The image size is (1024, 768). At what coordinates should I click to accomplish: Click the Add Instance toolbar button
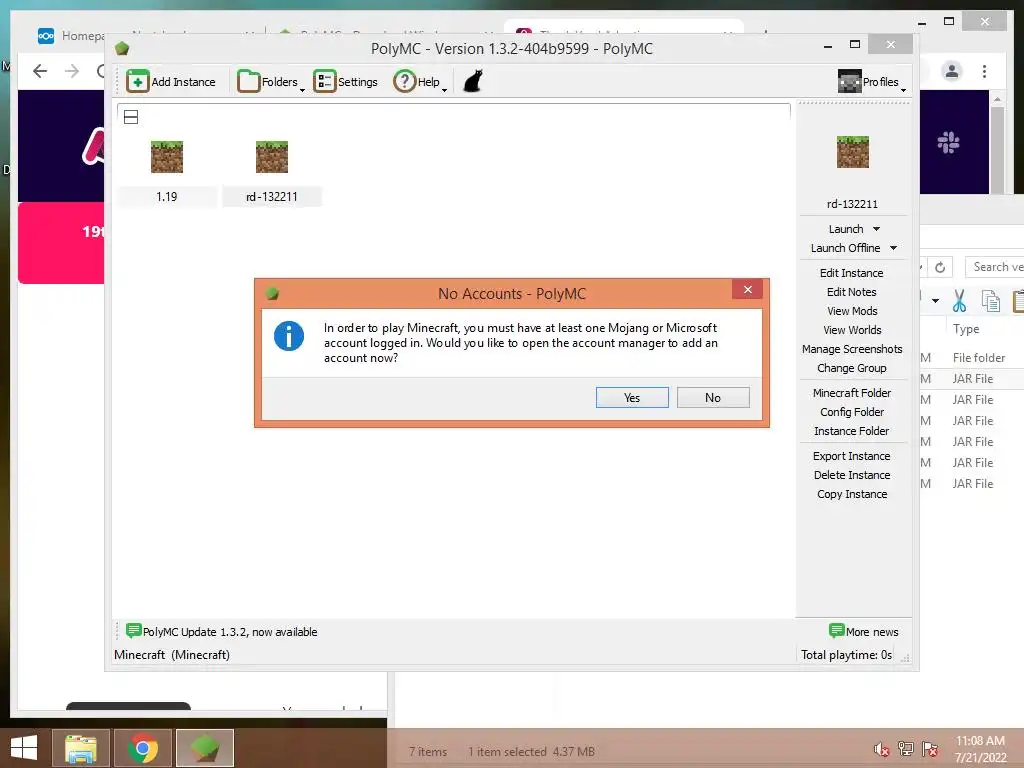point(170,82)
